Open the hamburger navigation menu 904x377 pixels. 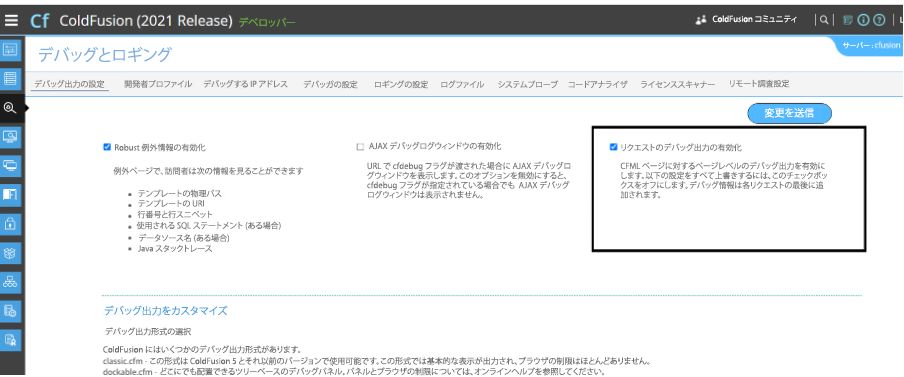point(11,21)
